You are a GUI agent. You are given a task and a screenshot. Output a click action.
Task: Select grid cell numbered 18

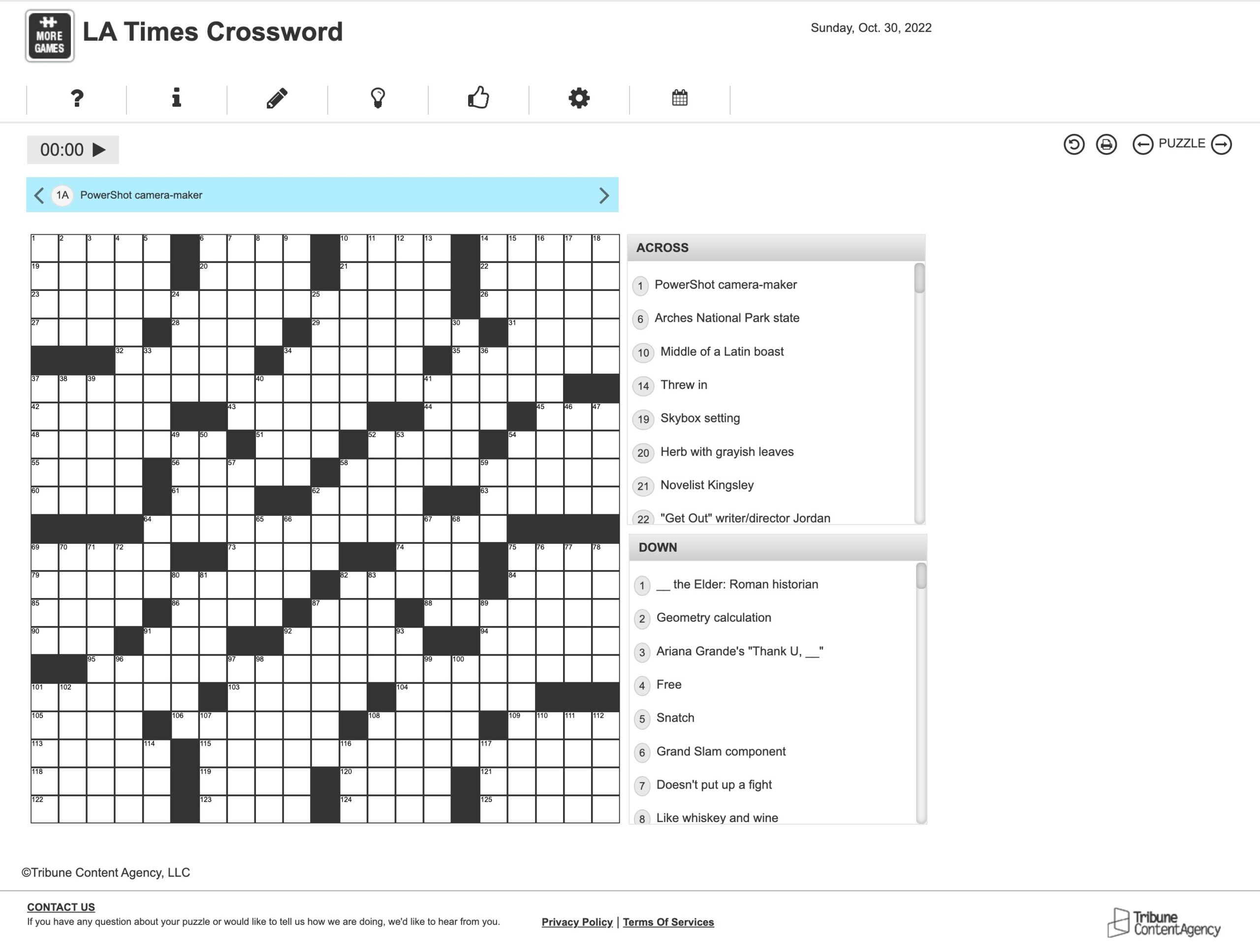click(605, 248)
